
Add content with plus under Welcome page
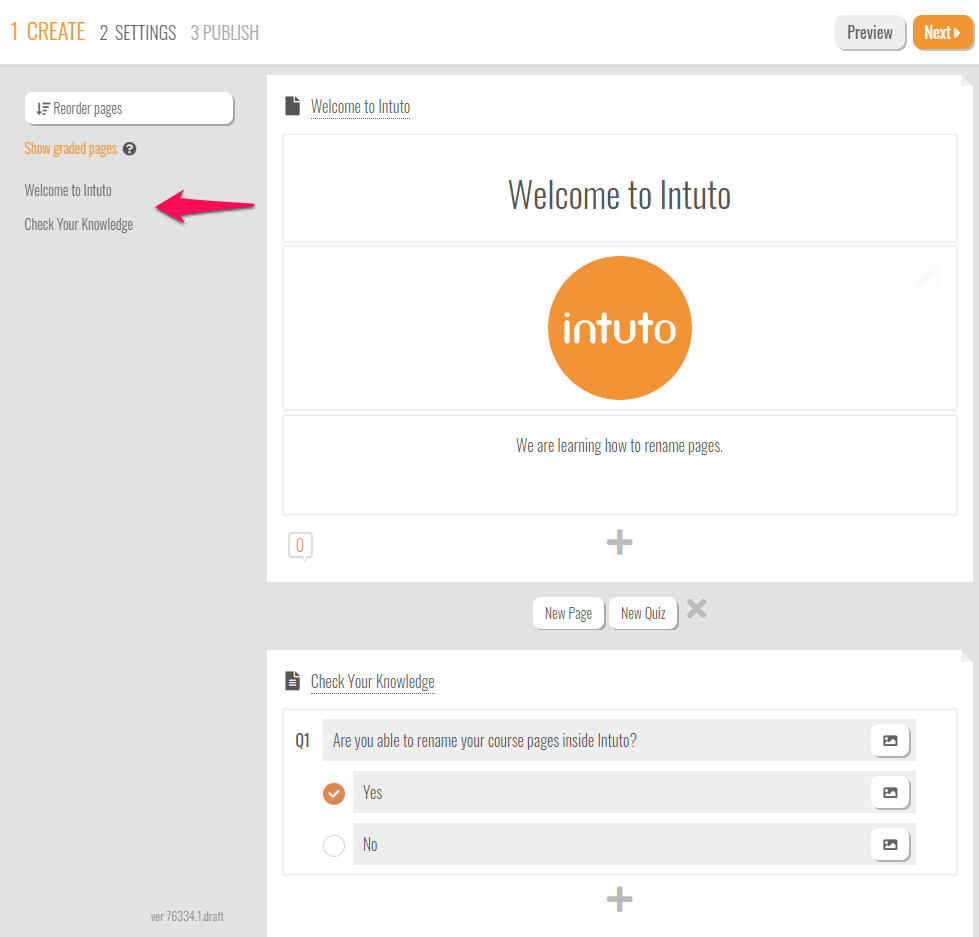coord(619,542)
